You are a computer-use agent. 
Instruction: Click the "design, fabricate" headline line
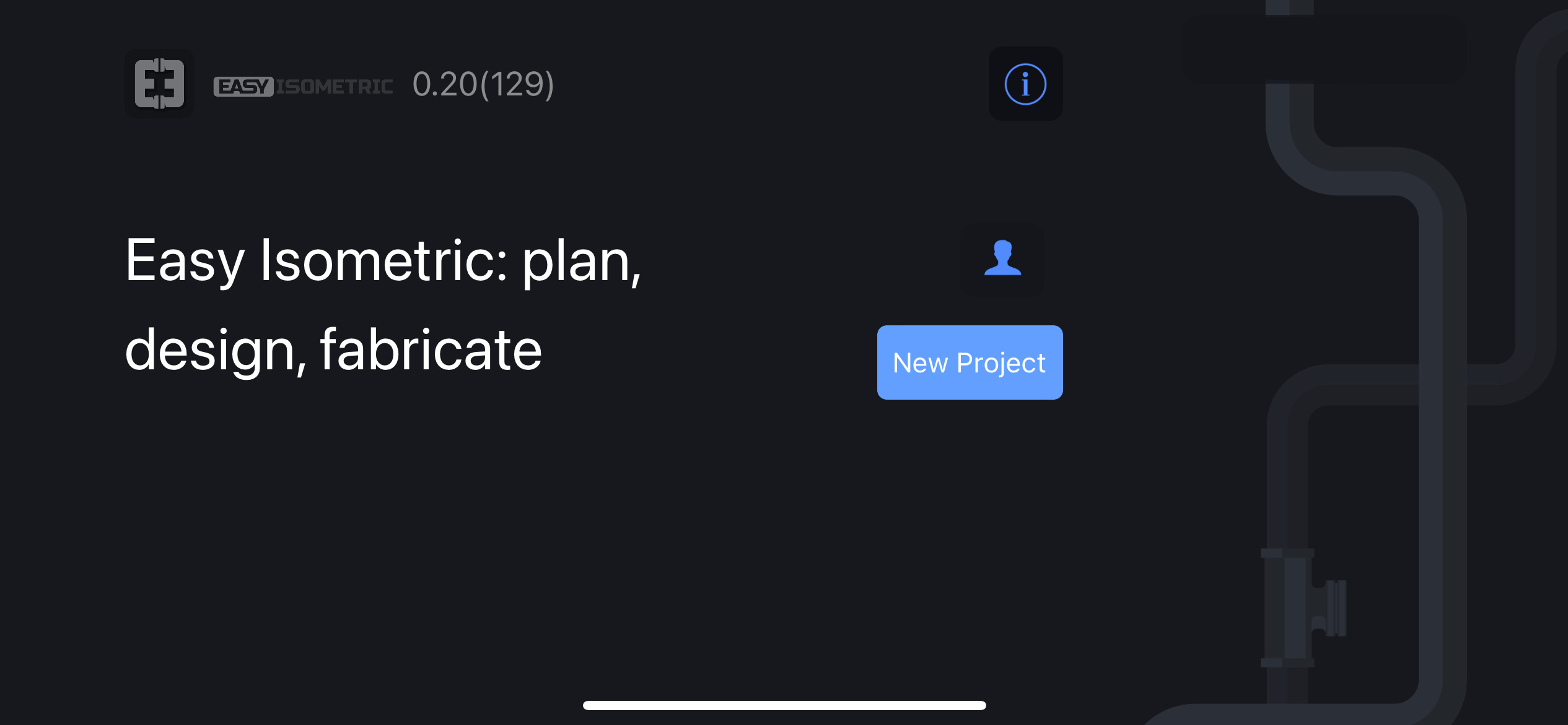coord(333,350)
